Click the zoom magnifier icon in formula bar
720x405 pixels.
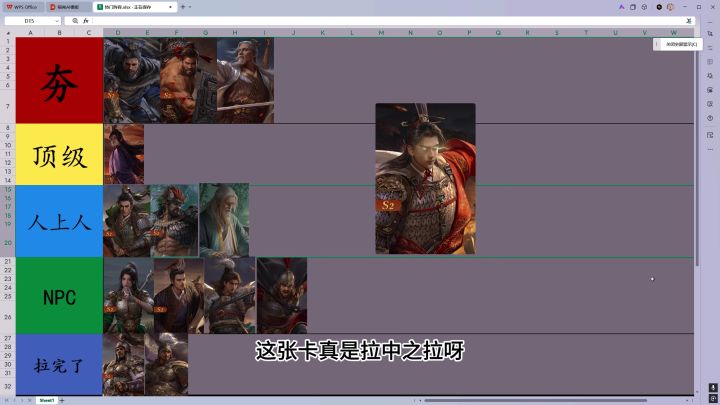point(75,21)
